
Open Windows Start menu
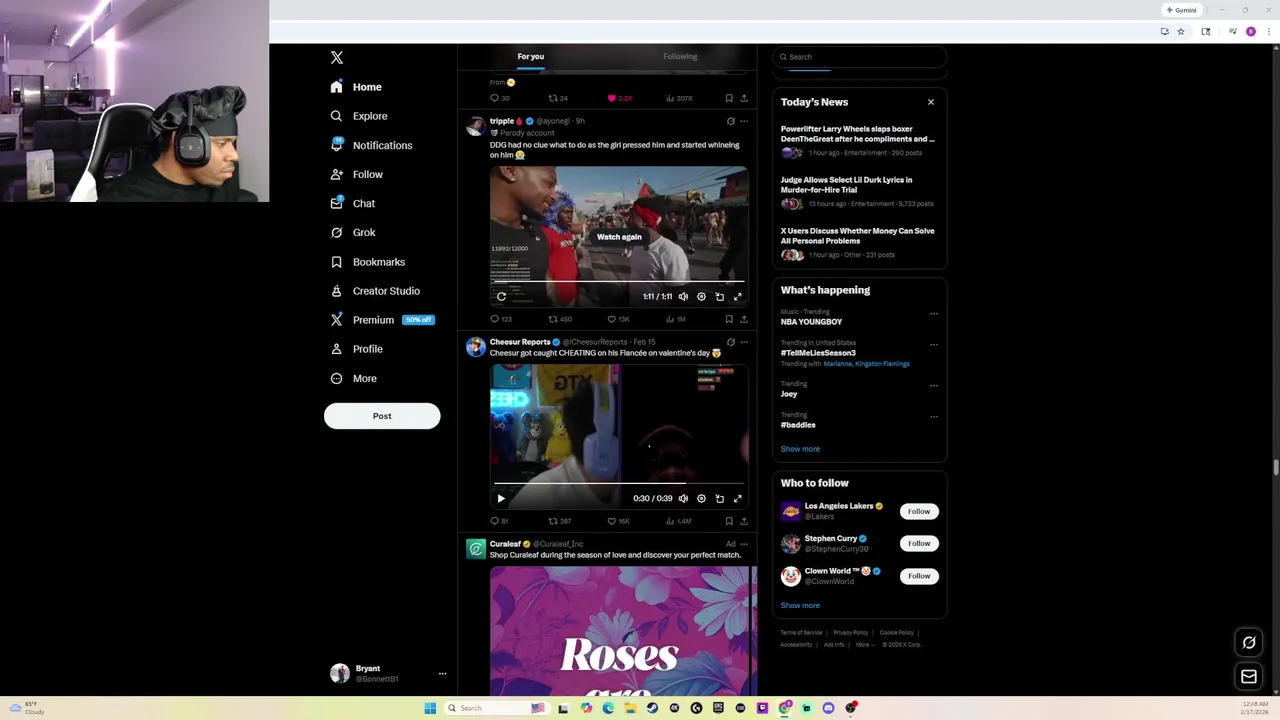click(430, 708)
